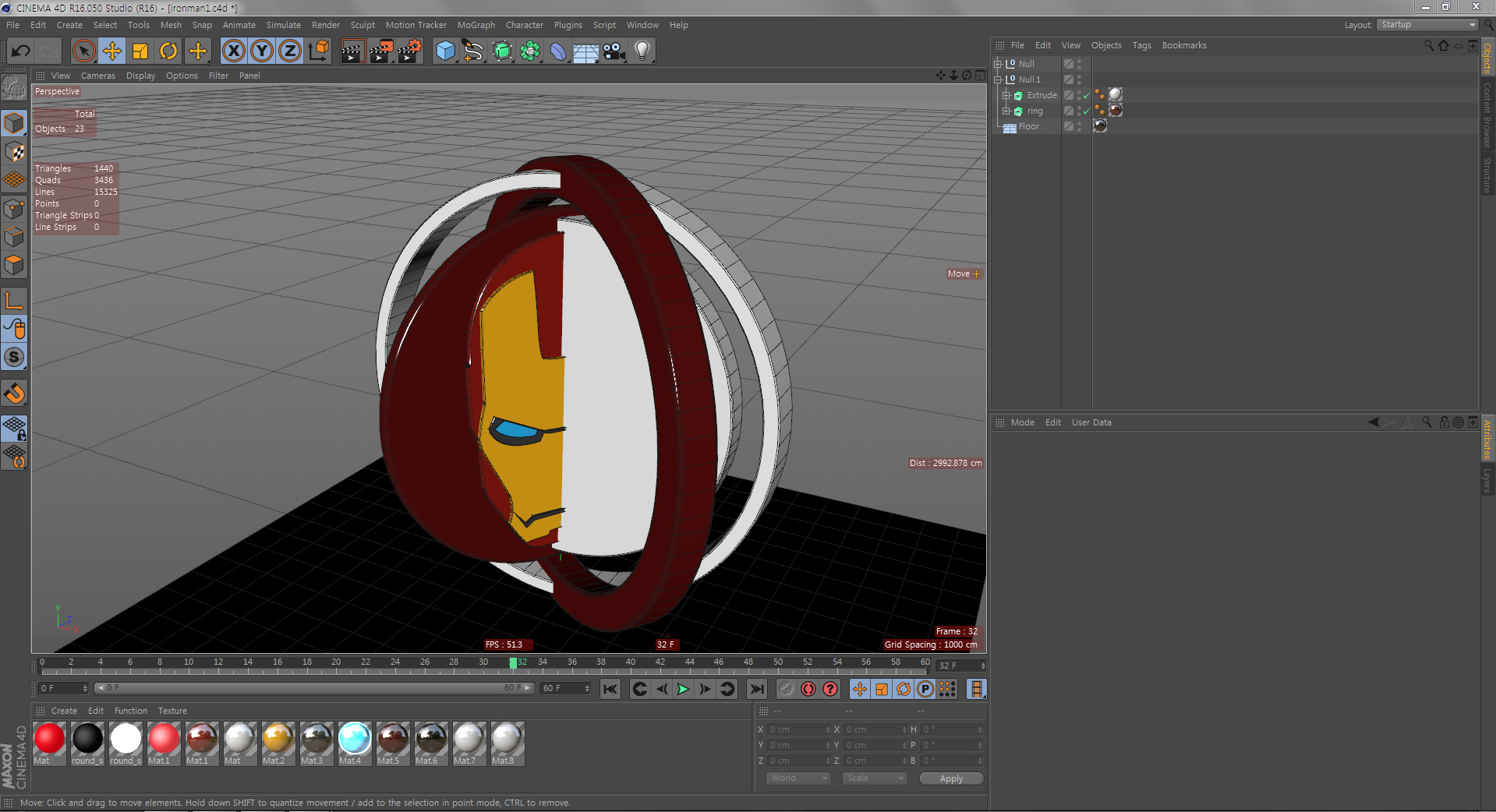The image size is (1496, 812).
Task: Expand the Null object in tree
Action: [x=997, y=64]
